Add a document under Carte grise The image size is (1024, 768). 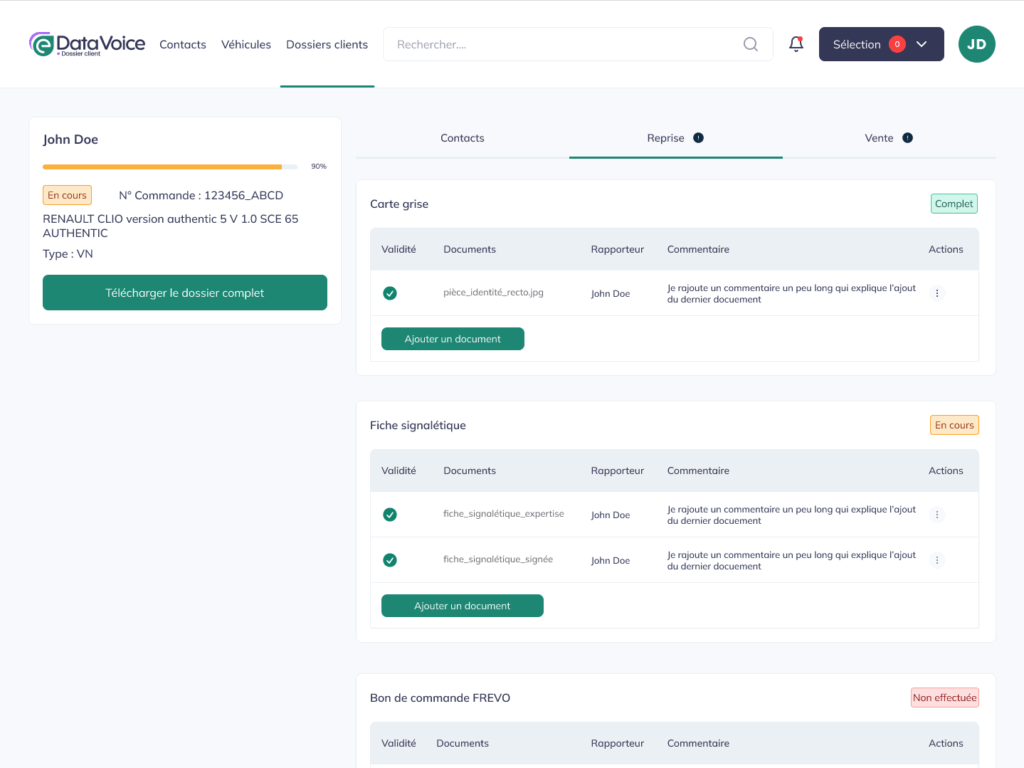point(452,339)
